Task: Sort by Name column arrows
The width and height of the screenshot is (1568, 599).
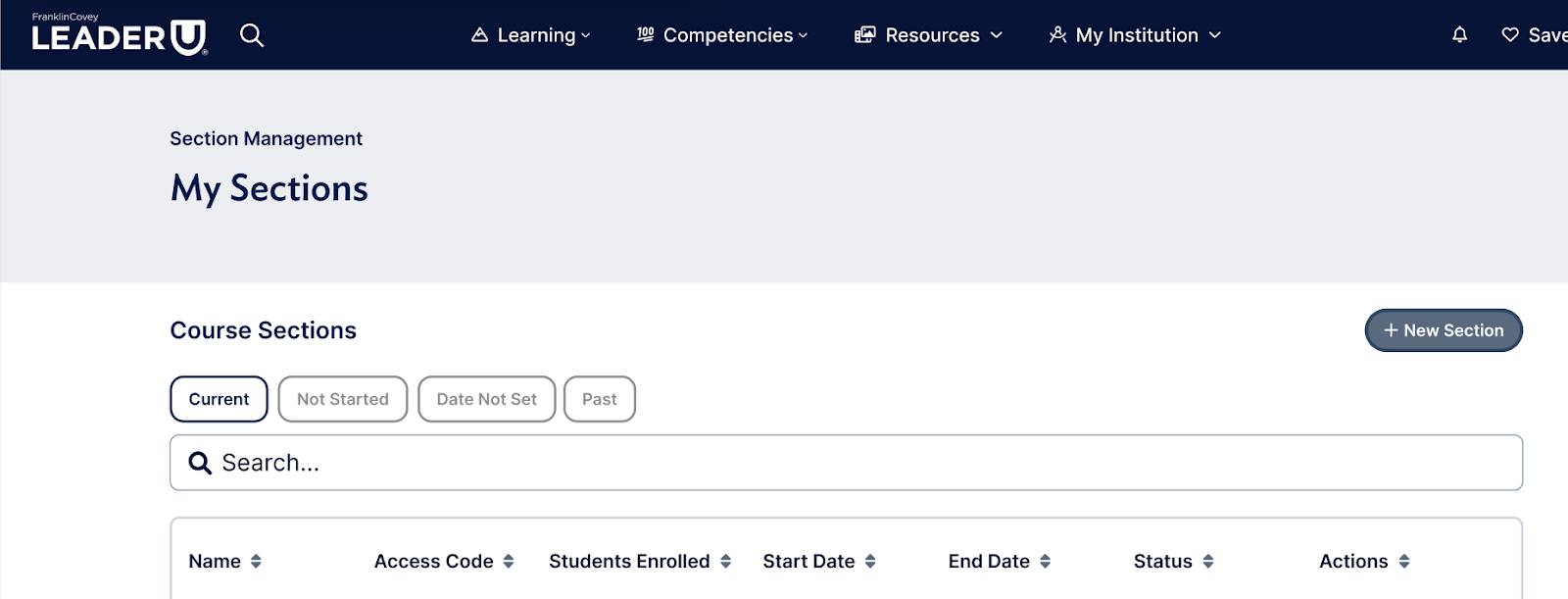Action: click(x=256, y=562)
